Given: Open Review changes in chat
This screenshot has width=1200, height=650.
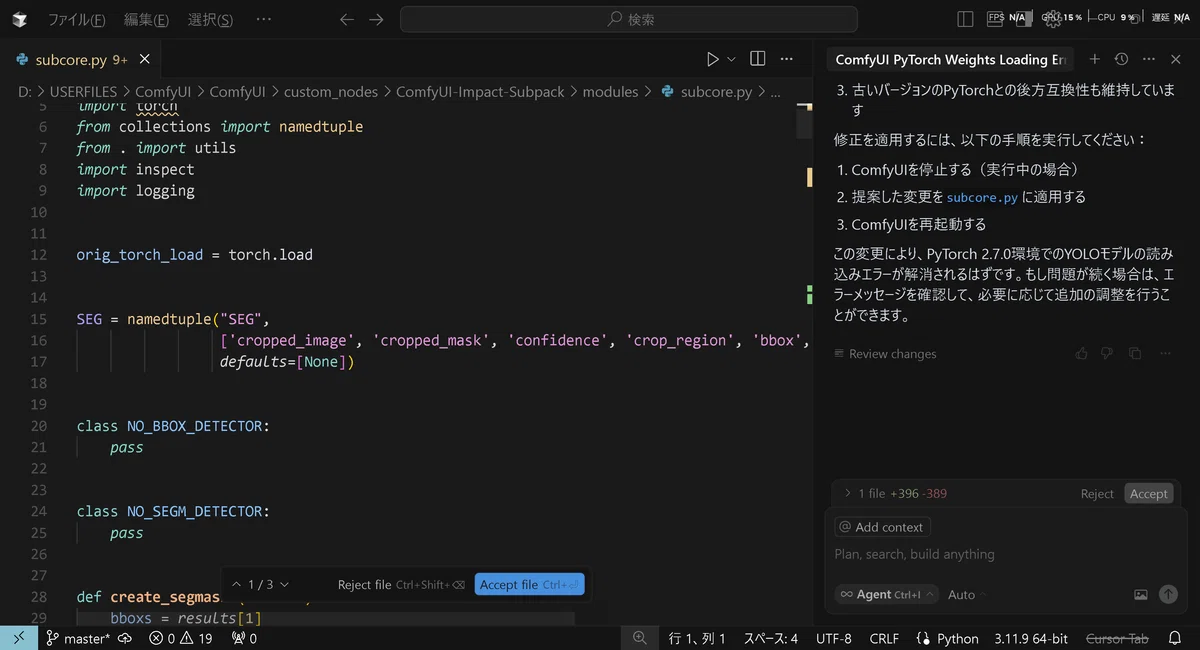Looking at the screenshot, I should (x=885, y=354).
